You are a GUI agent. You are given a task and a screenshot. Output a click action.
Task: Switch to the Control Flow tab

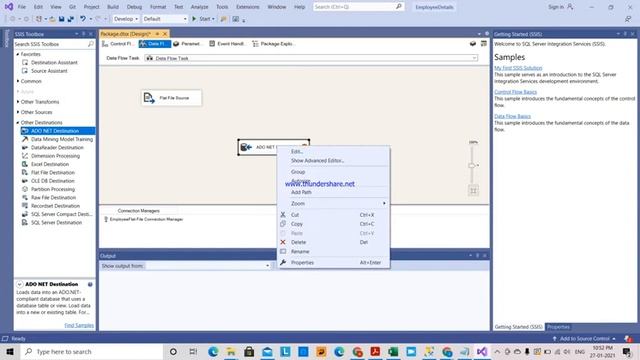(x=118, y=44)
